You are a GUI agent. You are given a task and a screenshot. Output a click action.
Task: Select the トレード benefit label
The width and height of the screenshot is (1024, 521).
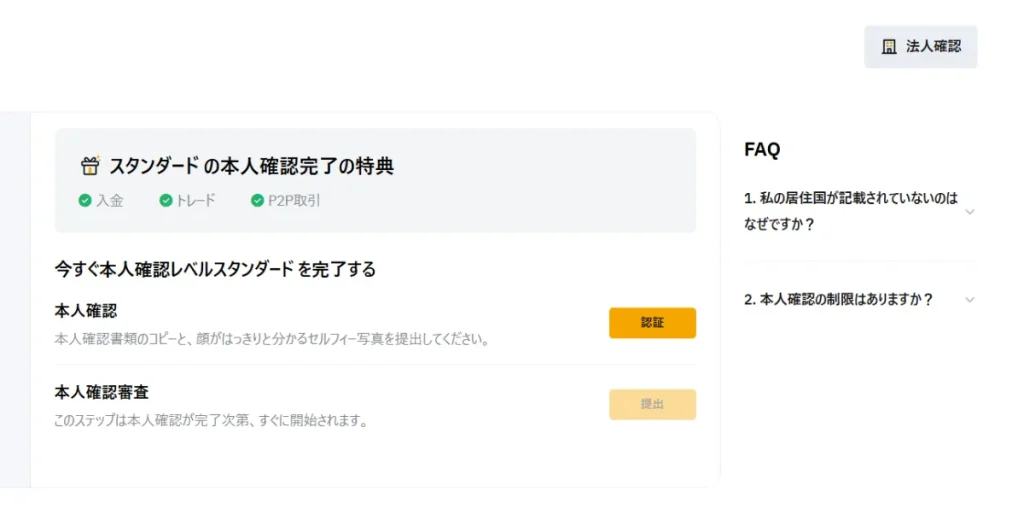click(x=195, y=201)
